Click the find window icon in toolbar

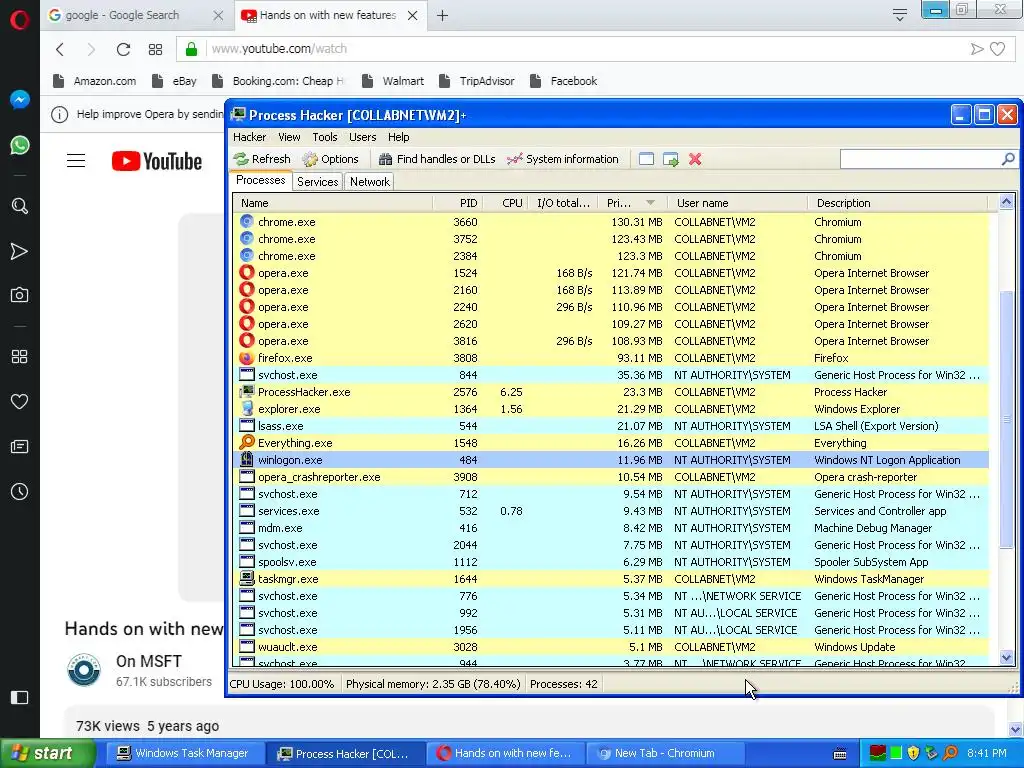pyautogui.click(x=646, y=159)
